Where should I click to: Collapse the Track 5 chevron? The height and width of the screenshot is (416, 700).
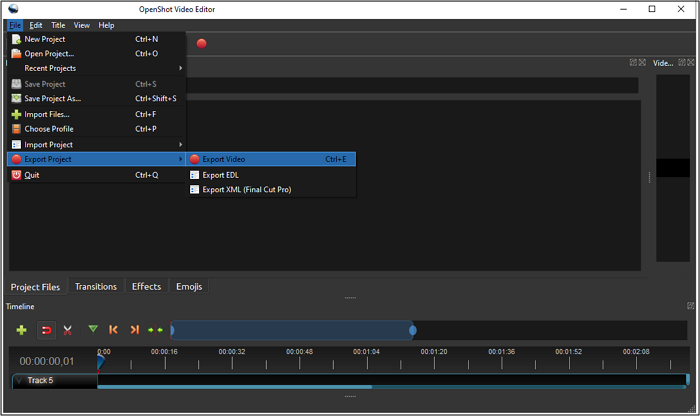[x=18, y=380]
